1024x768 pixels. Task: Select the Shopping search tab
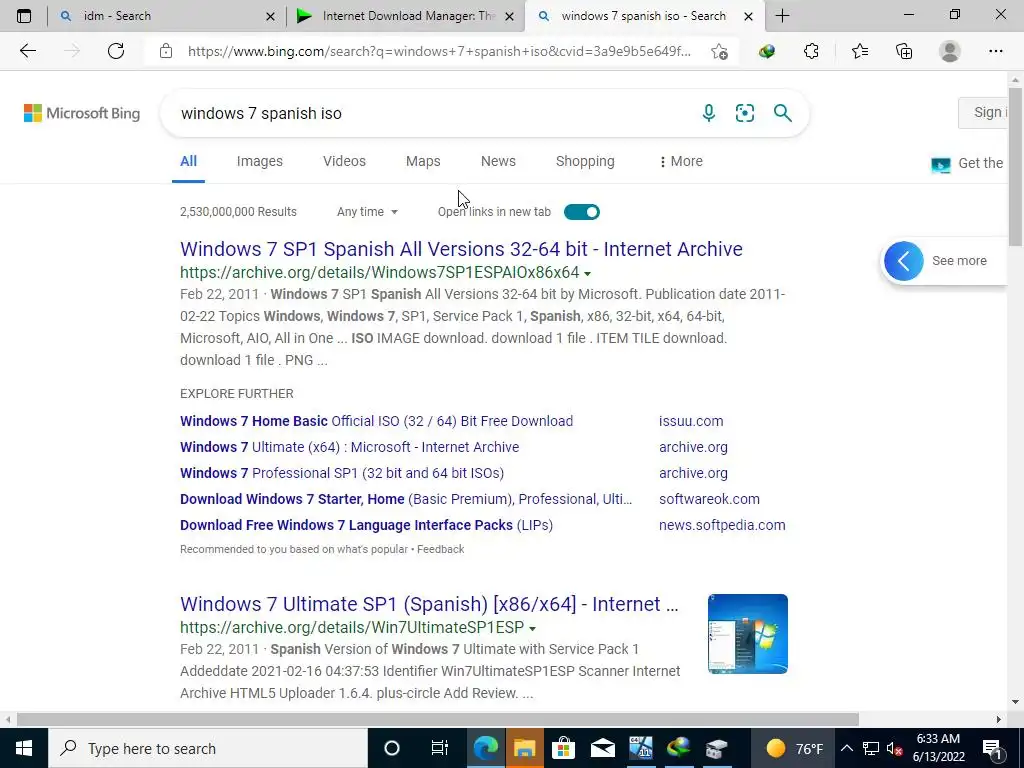click(585, 161)
